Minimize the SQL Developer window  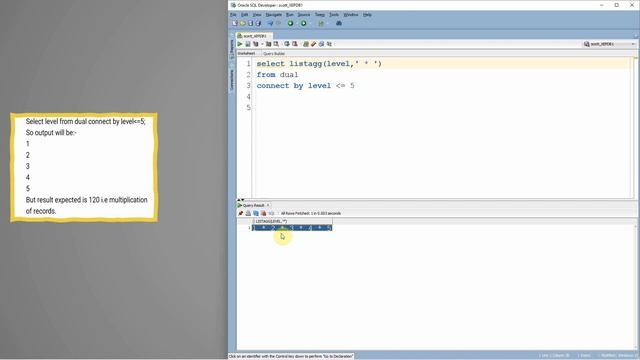[602, 5]
